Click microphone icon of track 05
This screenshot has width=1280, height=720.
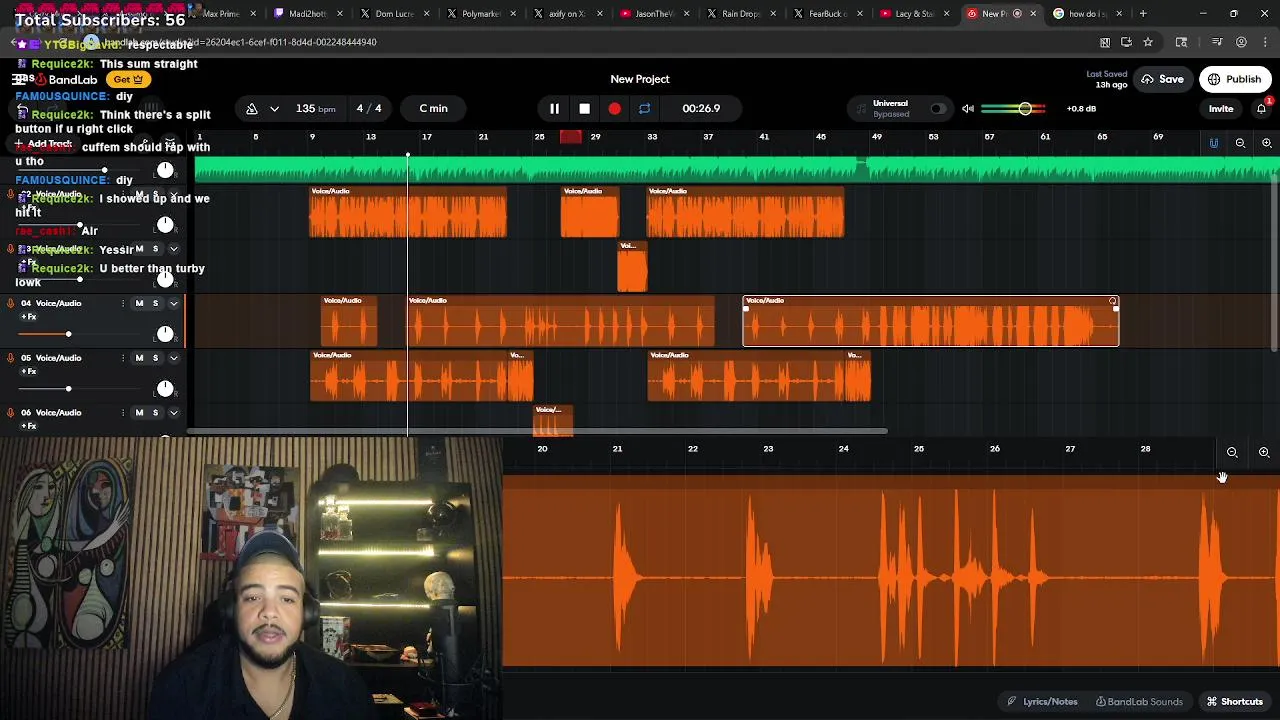(x=11, y=358)
